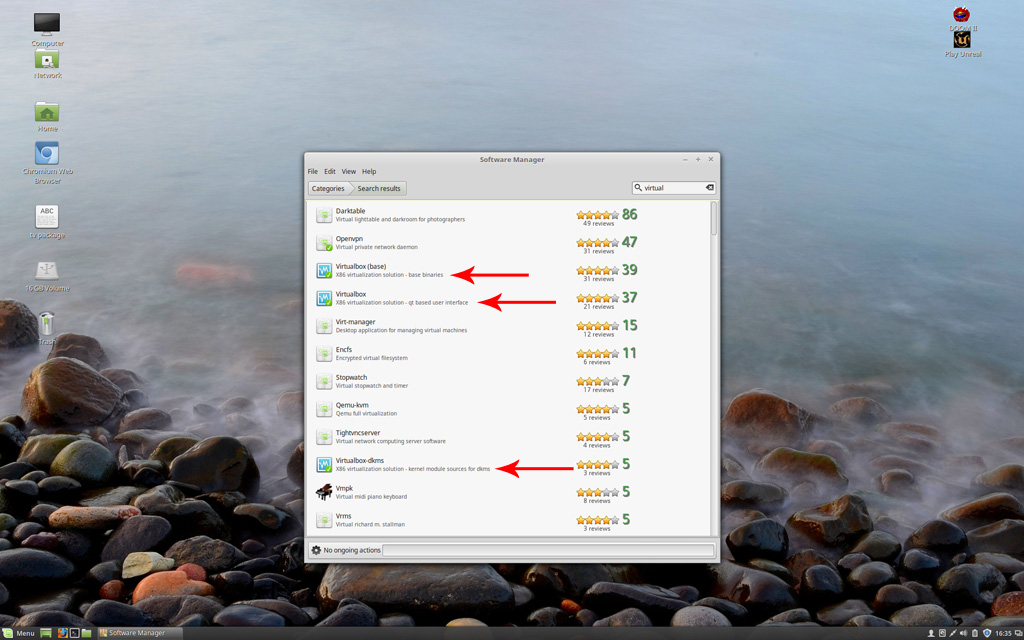Click 'Virtual private network daemon' description
Screen dimensions: 1024x640
pos(376,247)
